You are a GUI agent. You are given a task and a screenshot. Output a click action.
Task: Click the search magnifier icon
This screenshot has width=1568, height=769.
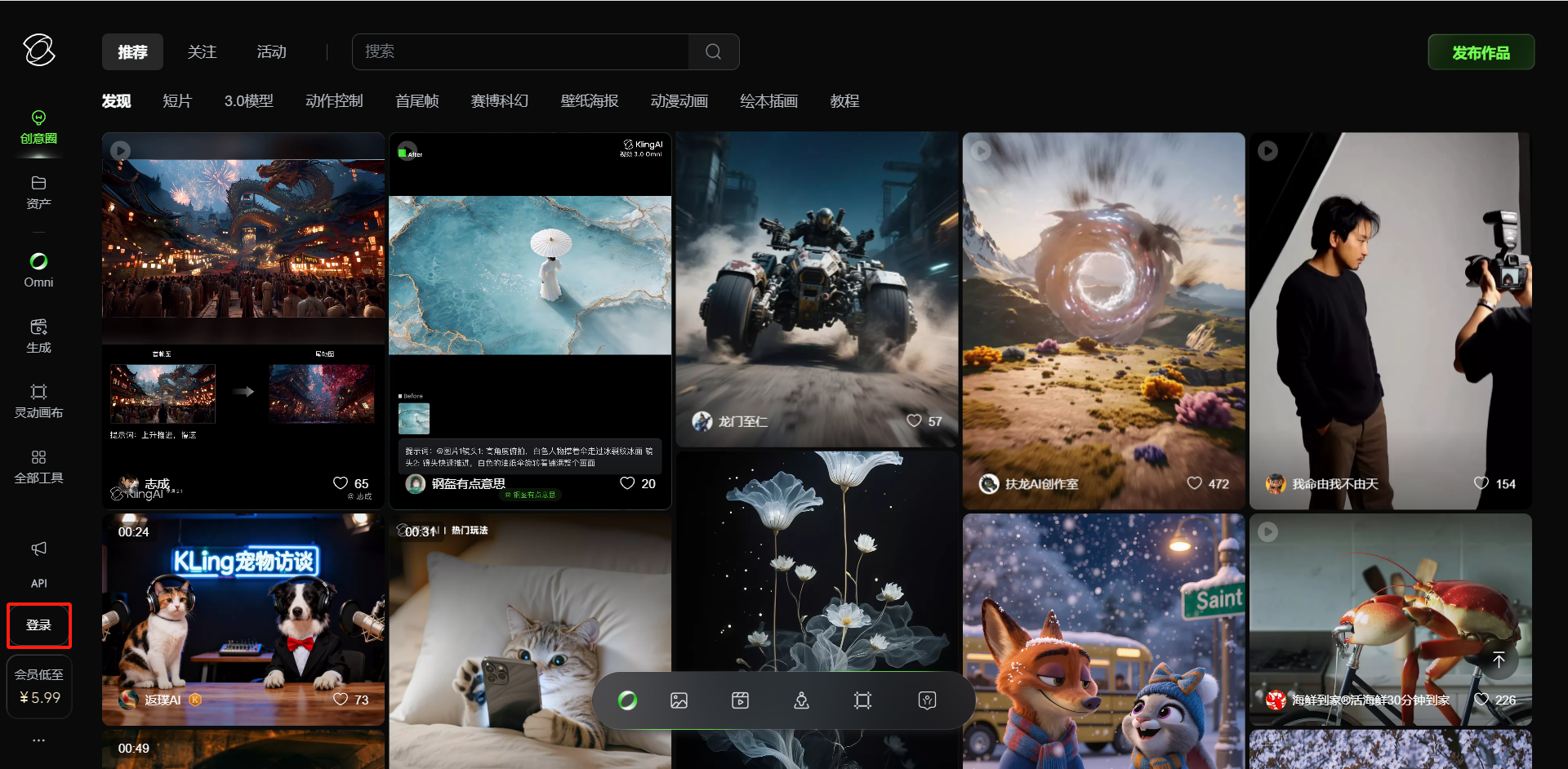click(x=713, y=51)
